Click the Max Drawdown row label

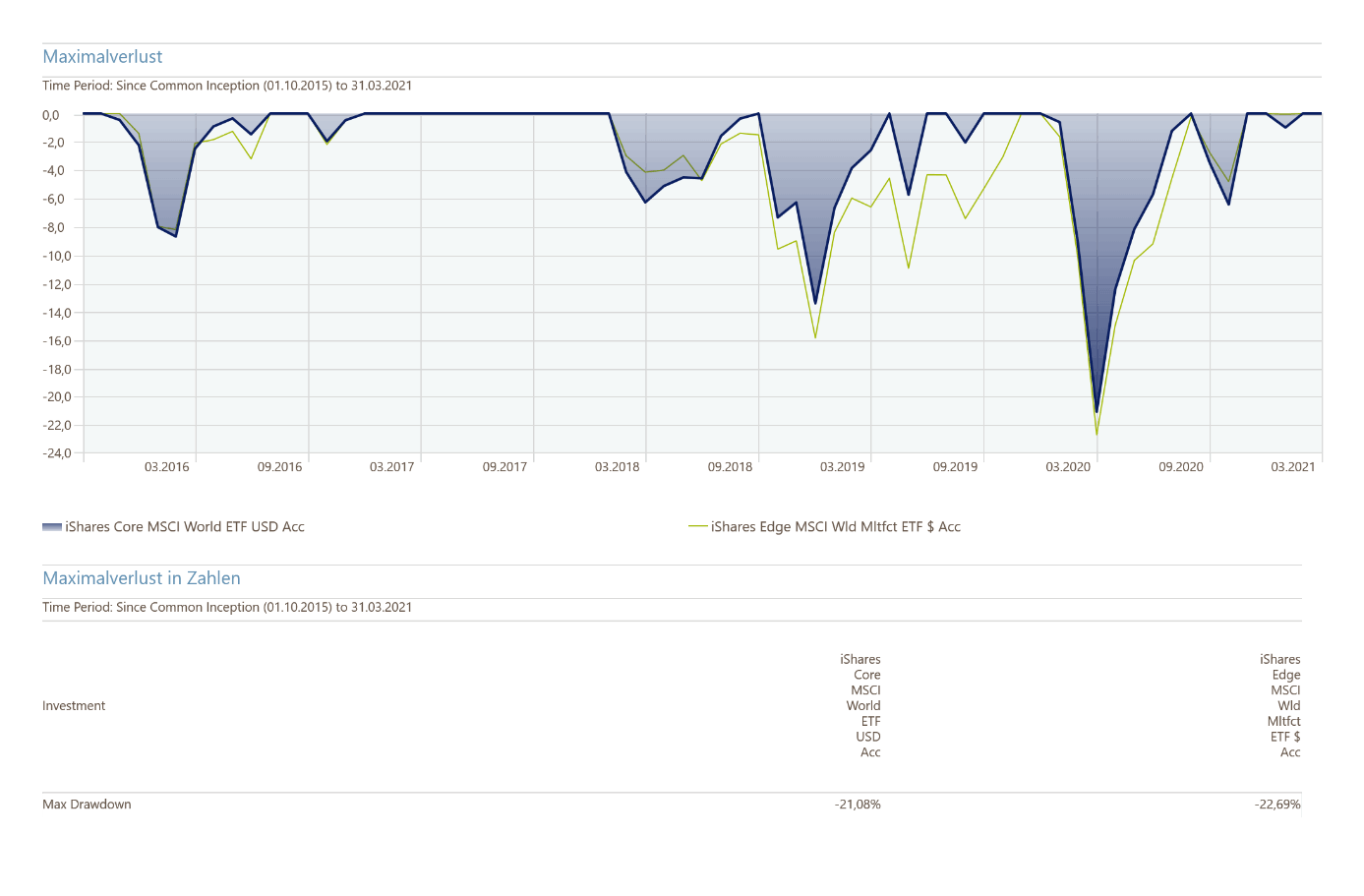[87, 805]
